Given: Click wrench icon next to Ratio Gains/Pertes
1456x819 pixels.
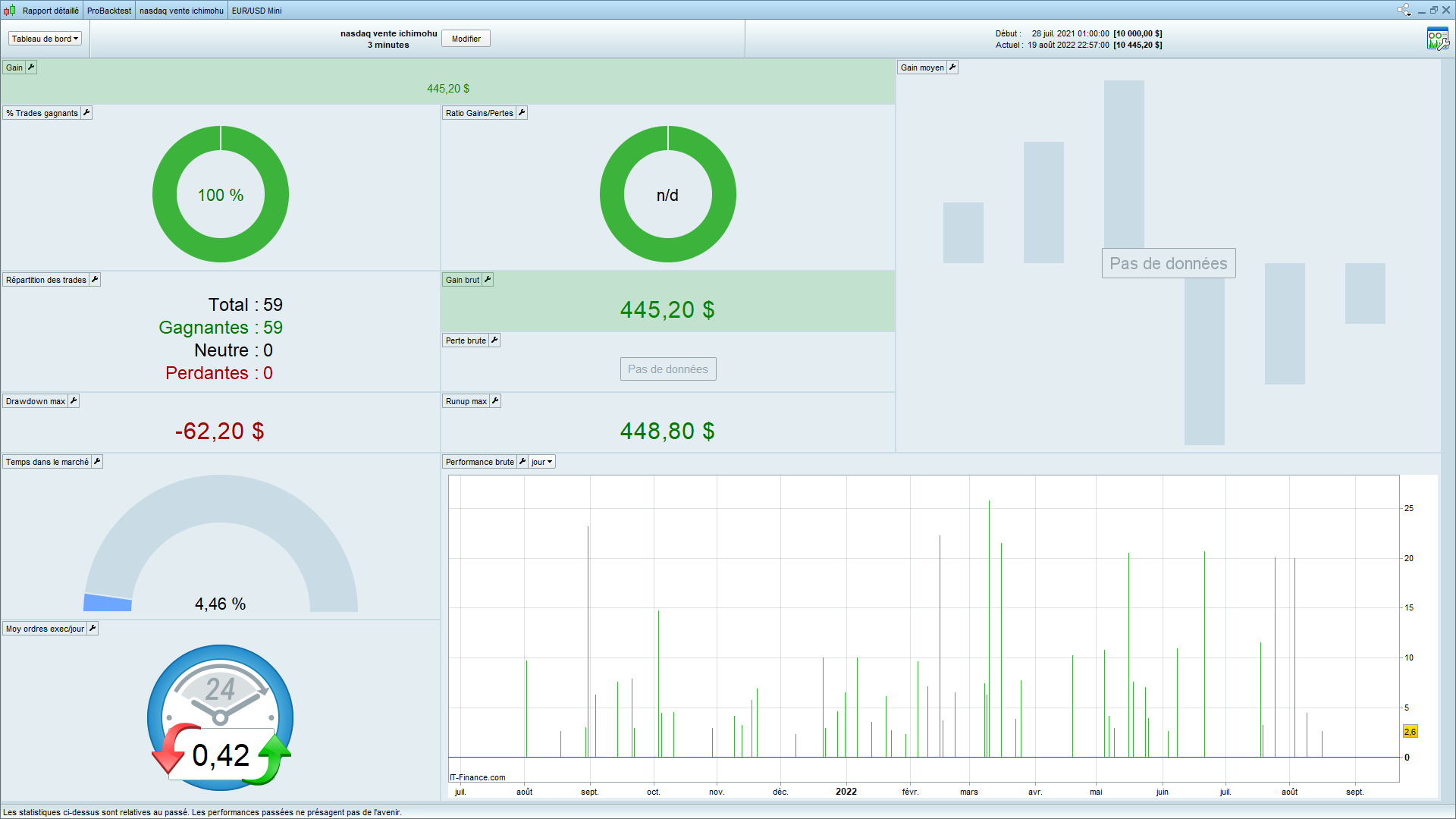Looking at the screenshot, I should [522, 113].
